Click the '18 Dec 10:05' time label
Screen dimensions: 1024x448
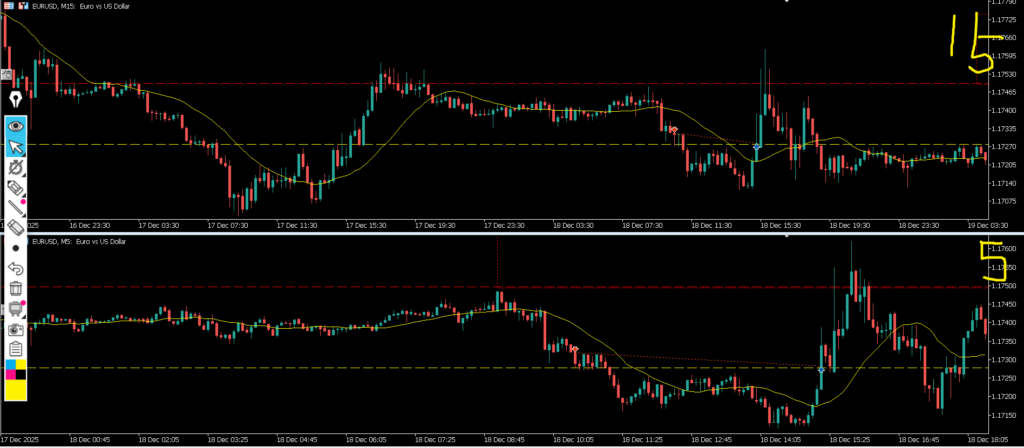[x=573, y=440]
